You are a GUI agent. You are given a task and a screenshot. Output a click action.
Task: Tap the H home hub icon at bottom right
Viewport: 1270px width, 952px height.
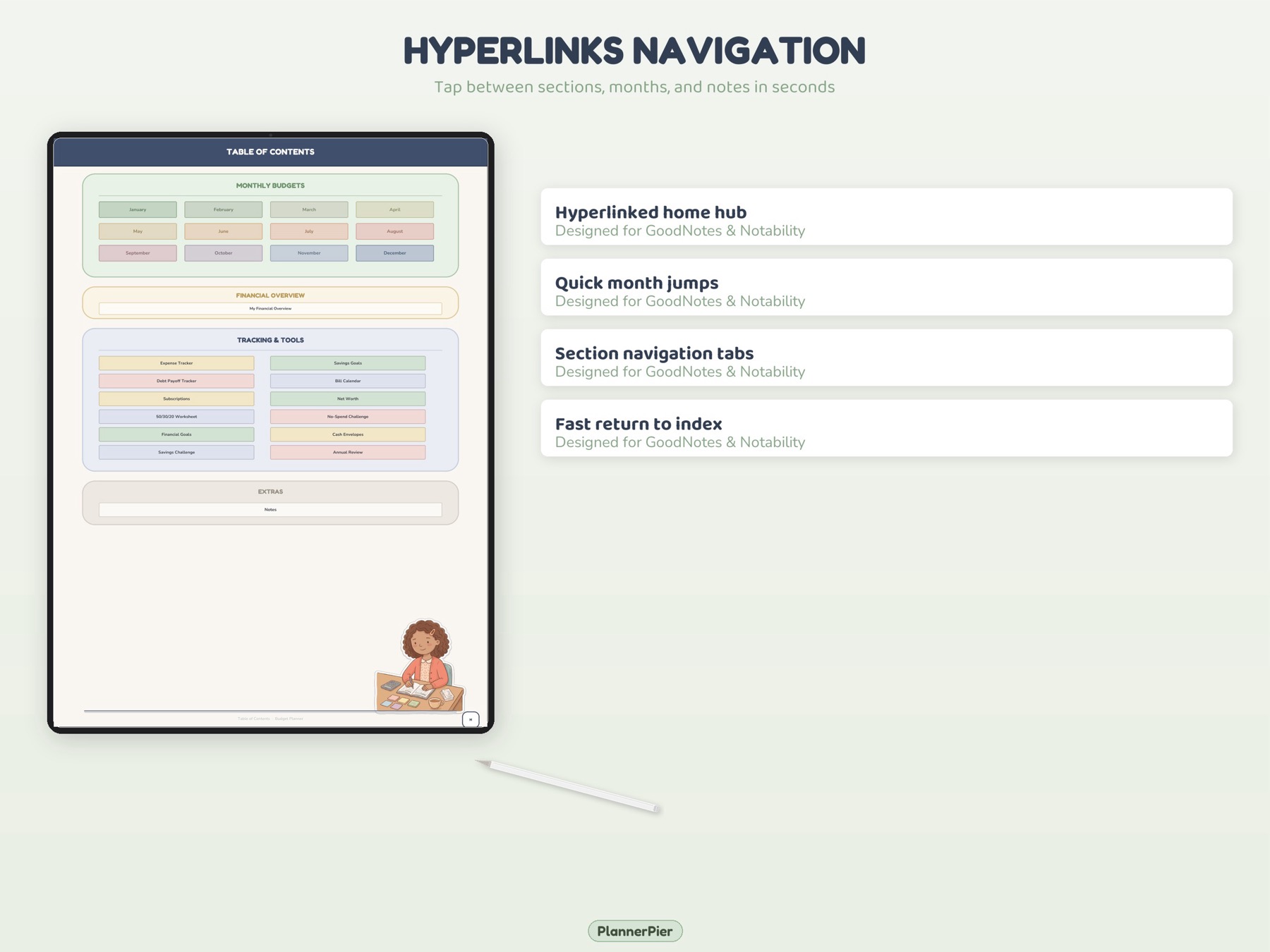pyautogui.click(x=471, y=719)
